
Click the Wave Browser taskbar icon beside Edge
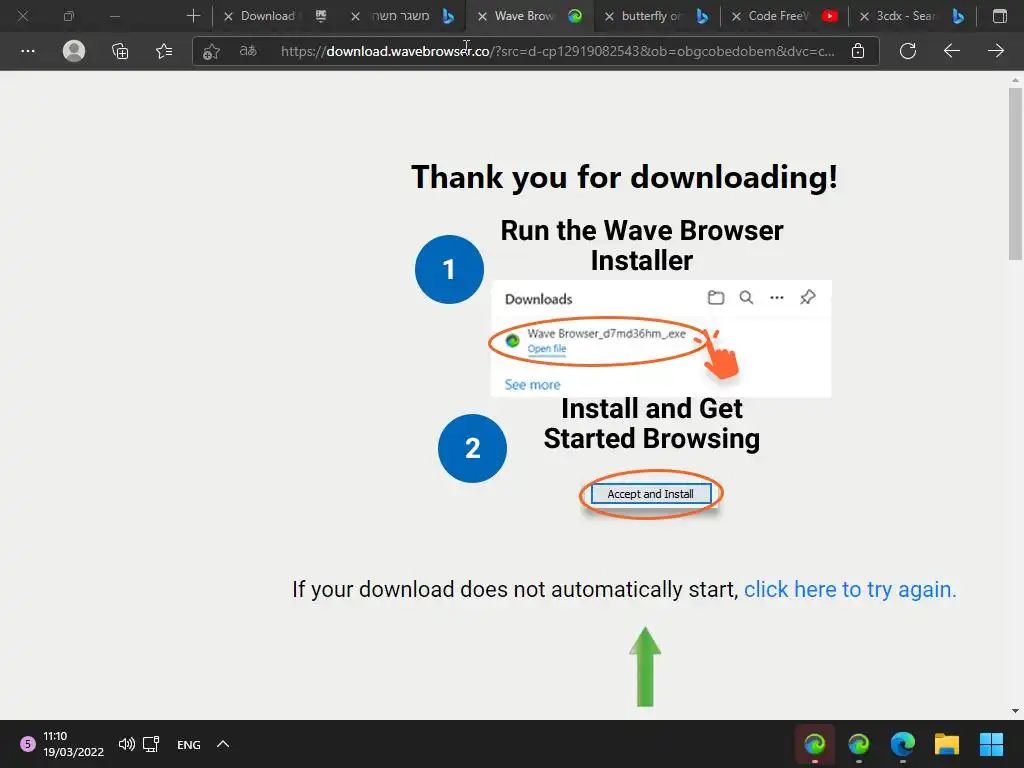858,744
